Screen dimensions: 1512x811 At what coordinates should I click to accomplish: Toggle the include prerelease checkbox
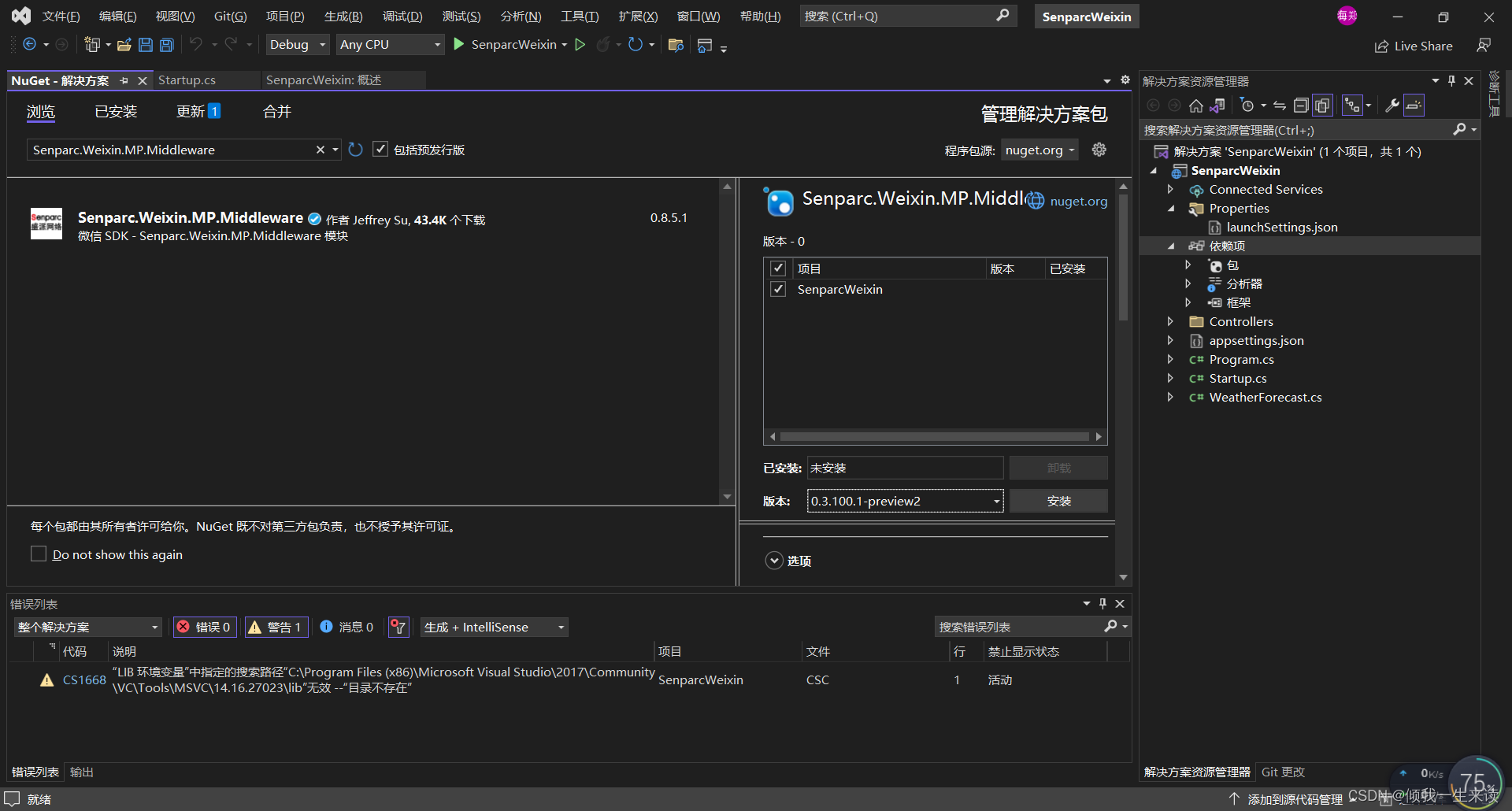click(380, 150)
